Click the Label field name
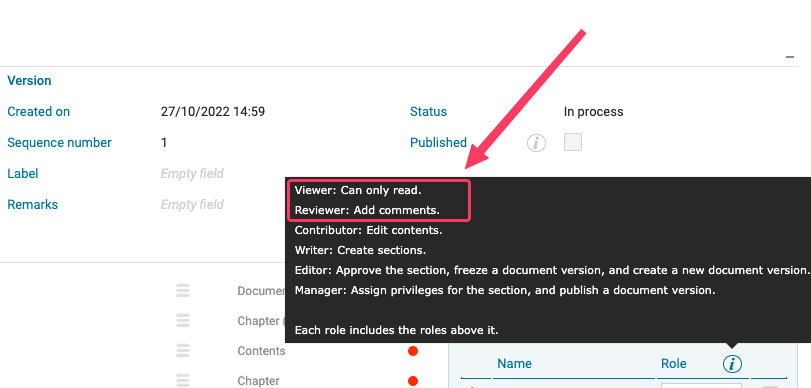The height and width of the screenshot is (388, 811). click(23, 174)
